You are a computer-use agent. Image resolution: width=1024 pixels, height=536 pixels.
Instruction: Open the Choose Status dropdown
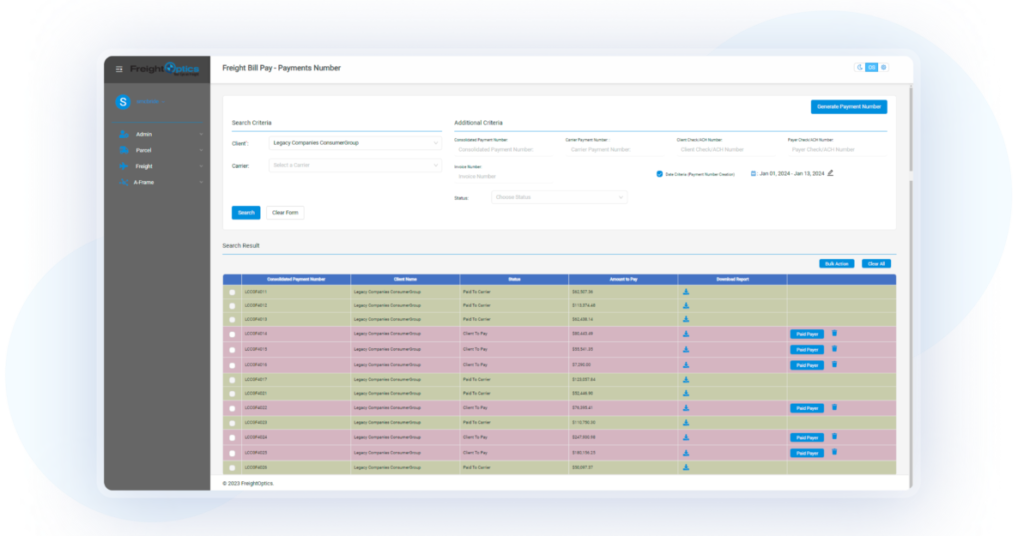(559, 197)
